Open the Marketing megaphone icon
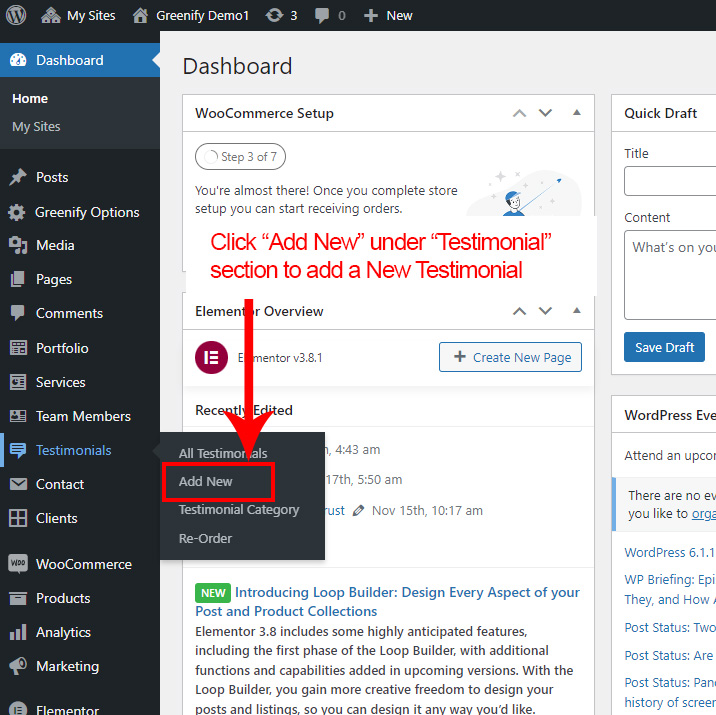Image resolution: width=716 pixels, height=715 pixels. [17, 666]
